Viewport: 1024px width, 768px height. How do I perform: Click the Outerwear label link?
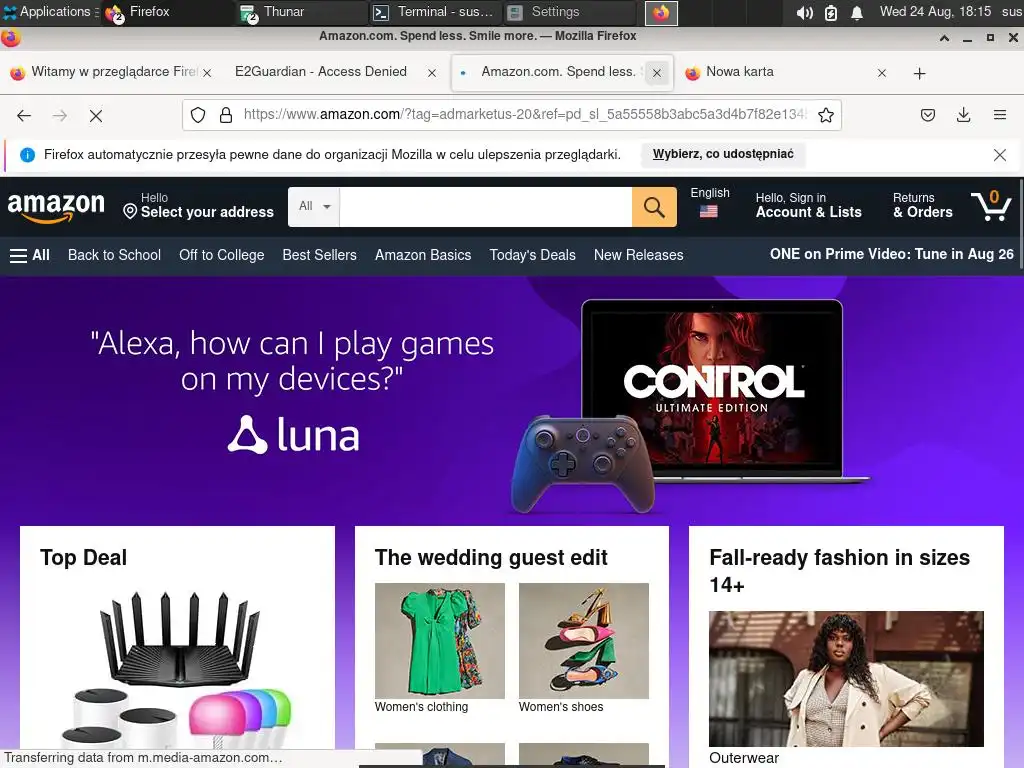744,758
